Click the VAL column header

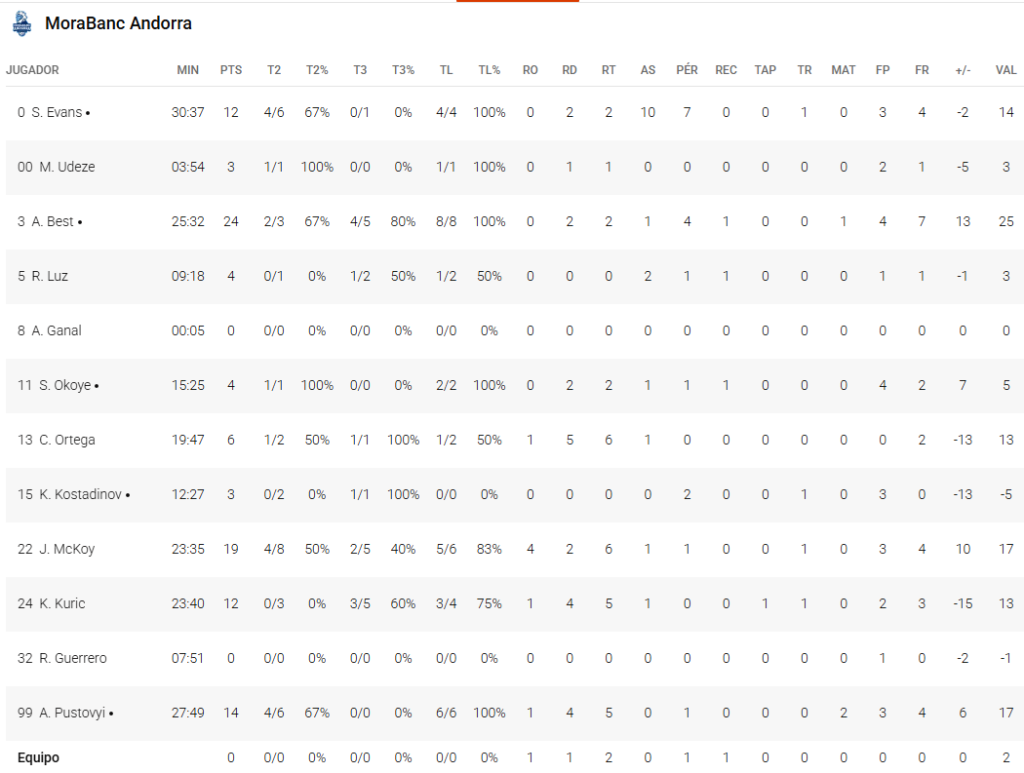(x=1006, y=70)
